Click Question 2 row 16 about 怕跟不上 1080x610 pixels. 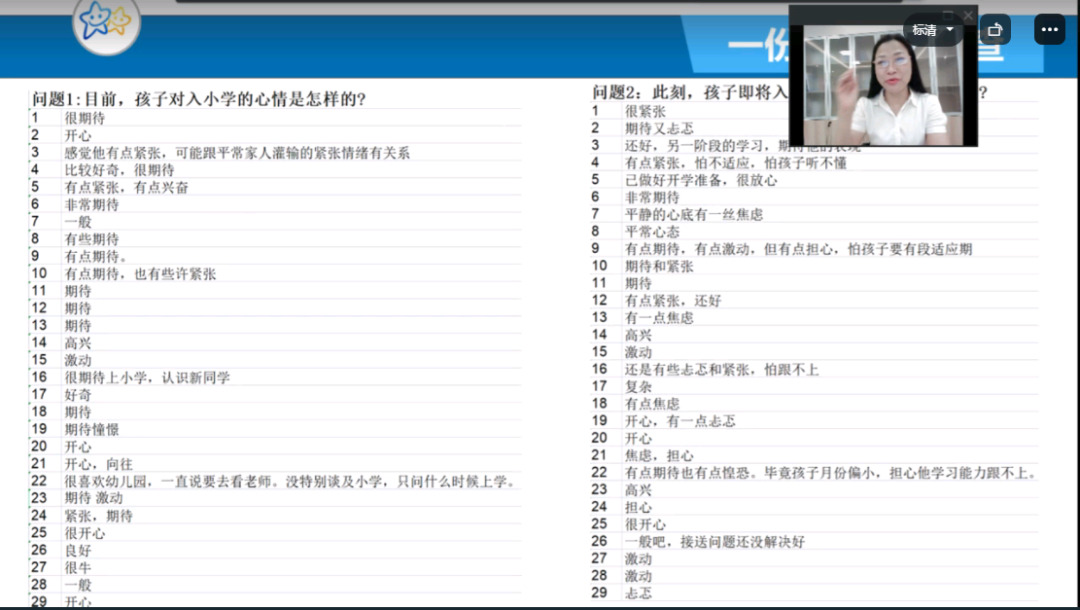[722, 370]
